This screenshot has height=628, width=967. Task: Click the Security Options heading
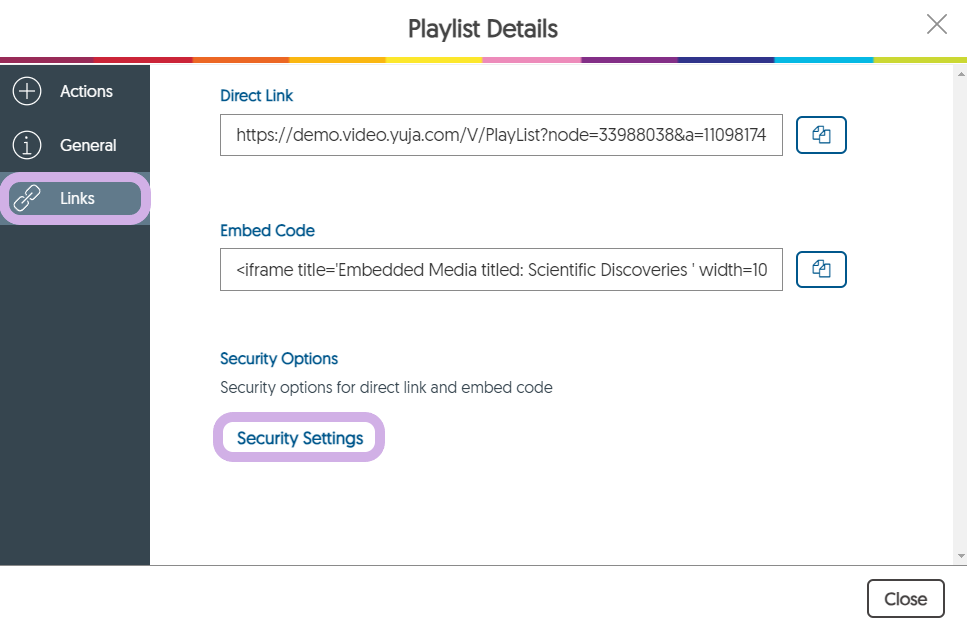click(279, 358)
